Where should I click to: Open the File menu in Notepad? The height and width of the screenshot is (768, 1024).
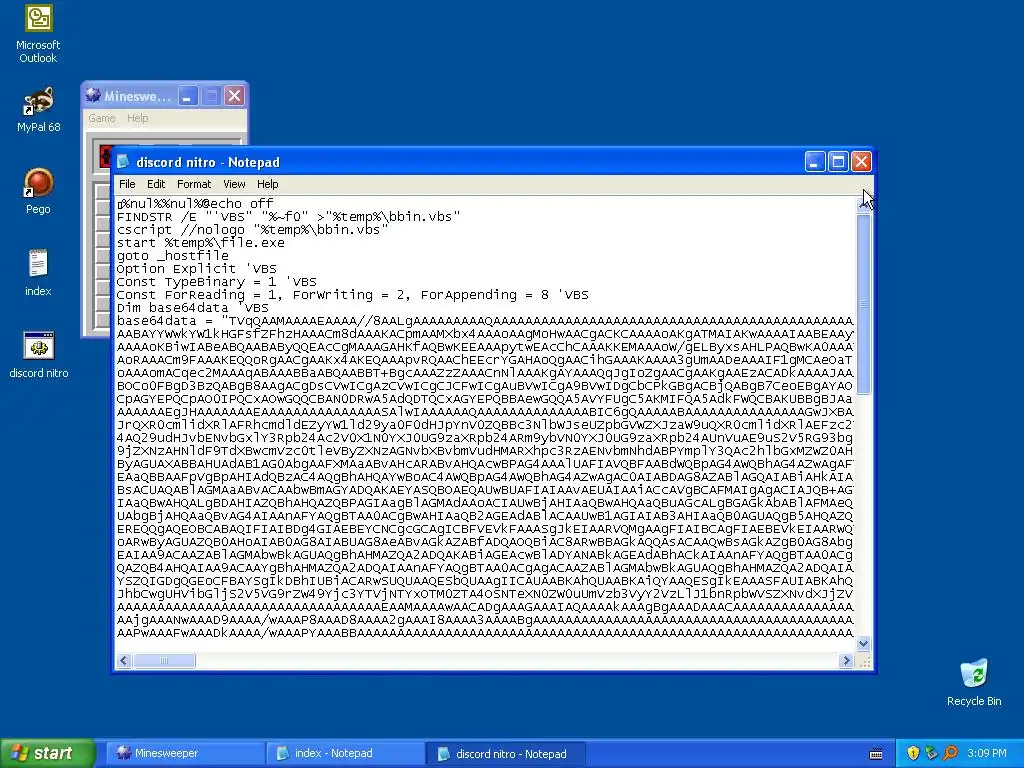(127, 184)
